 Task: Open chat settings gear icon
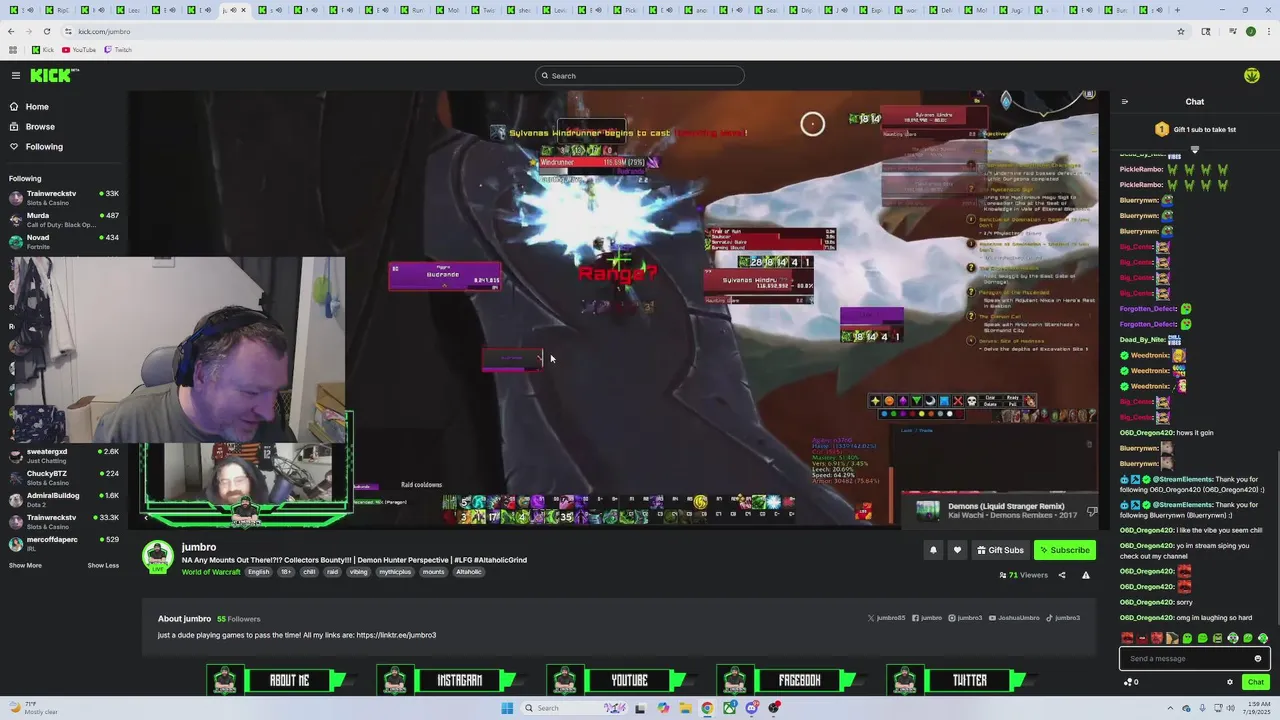coord(1230,682)
